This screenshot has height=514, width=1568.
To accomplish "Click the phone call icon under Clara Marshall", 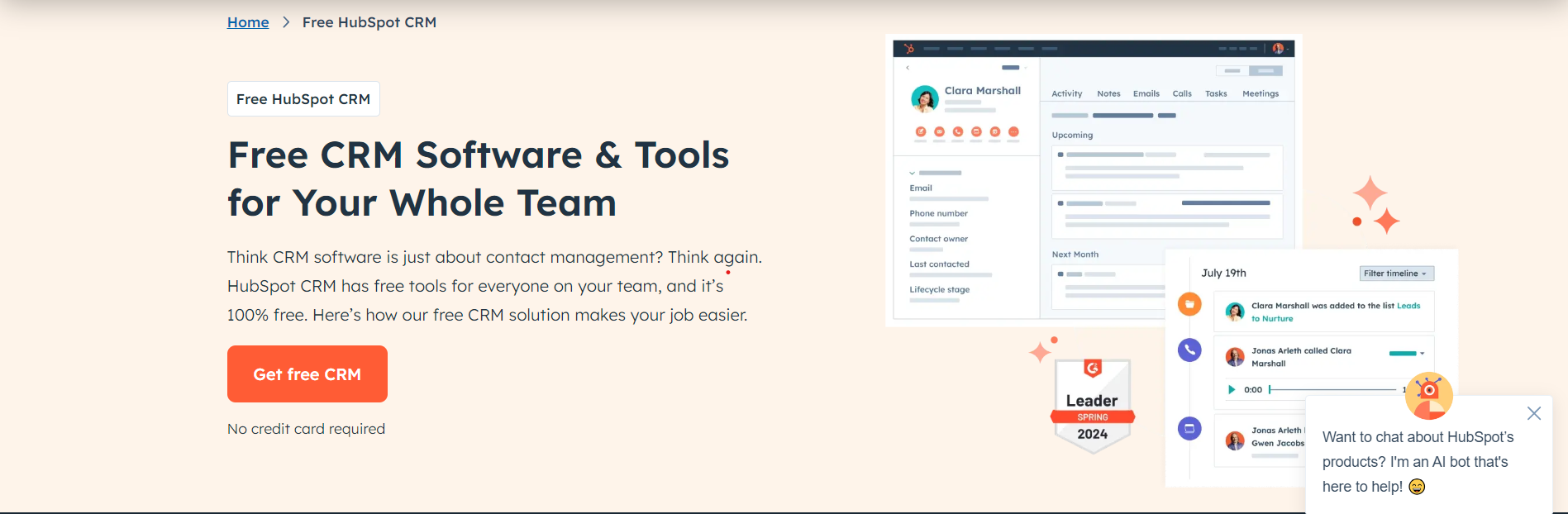I will click(x=958, y=131).
